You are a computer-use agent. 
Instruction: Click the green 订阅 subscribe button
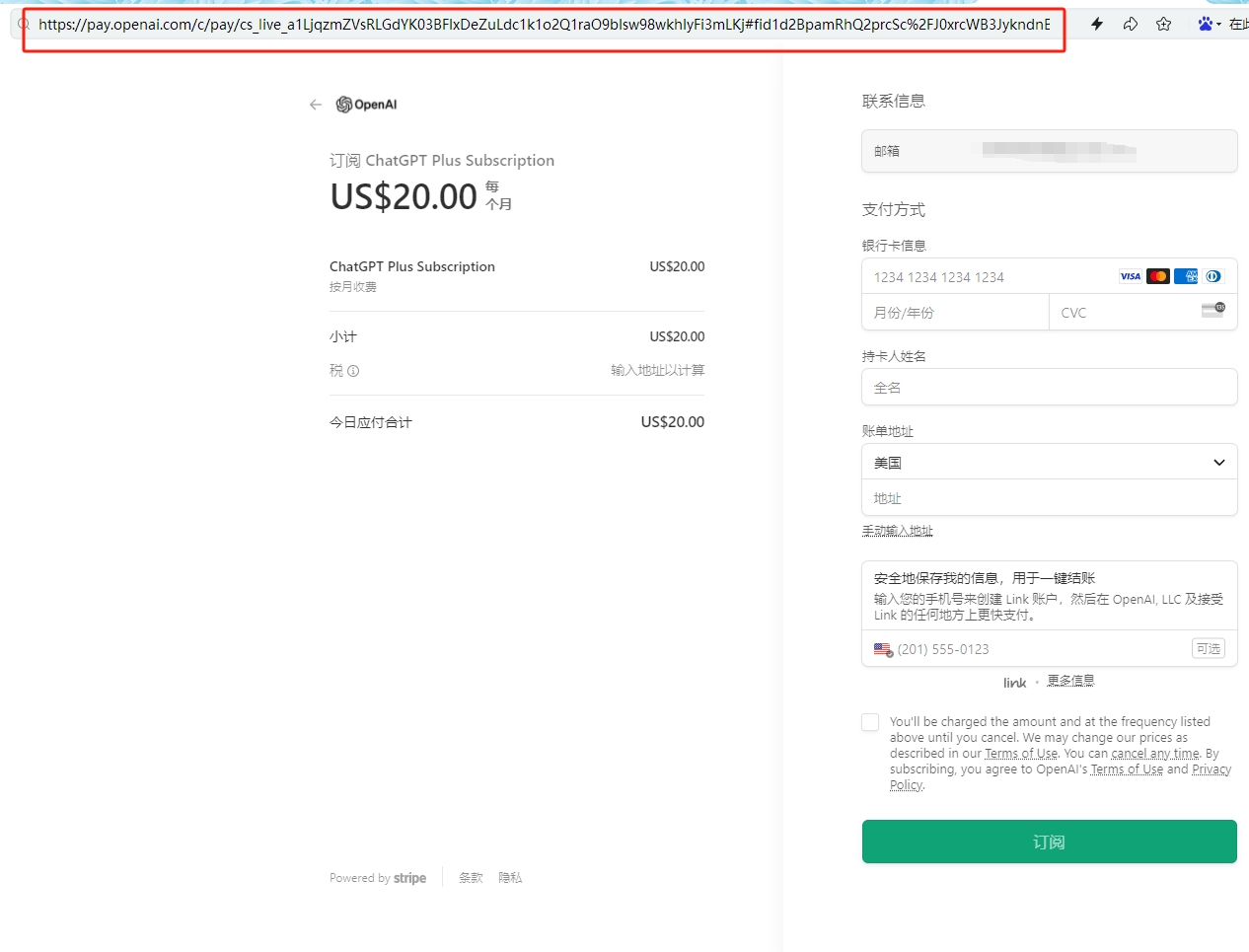click(x=1049, y=842)
